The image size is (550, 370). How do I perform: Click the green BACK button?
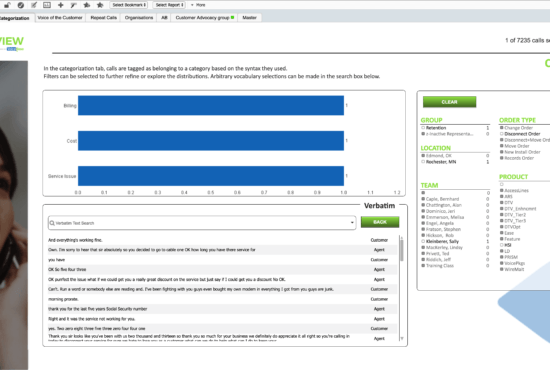380,222
